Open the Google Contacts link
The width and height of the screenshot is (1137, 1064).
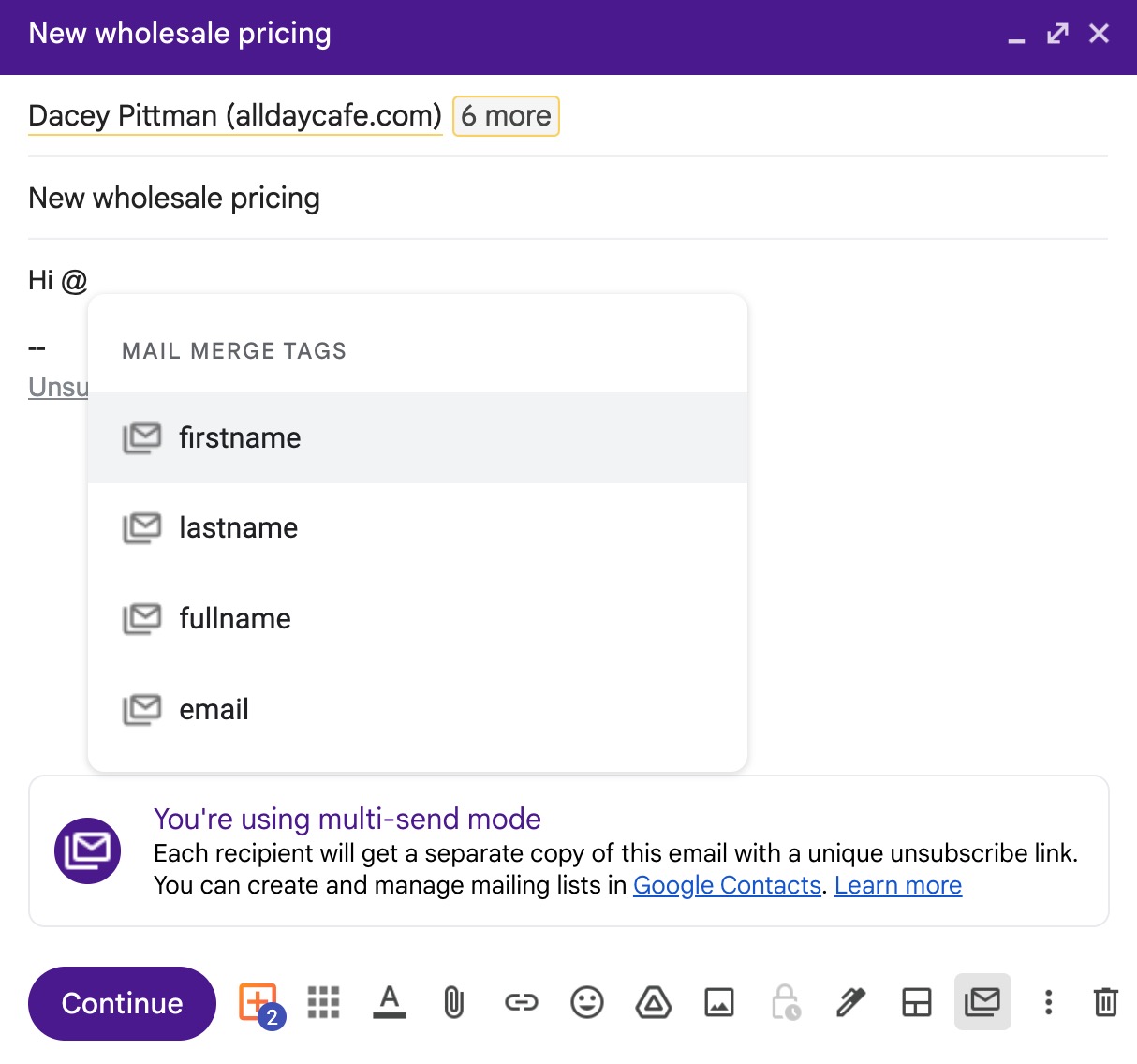(728, 884)
